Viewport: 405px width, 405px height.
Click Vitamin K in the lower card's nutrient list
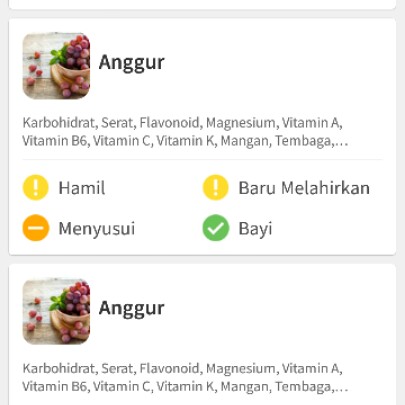185,386
